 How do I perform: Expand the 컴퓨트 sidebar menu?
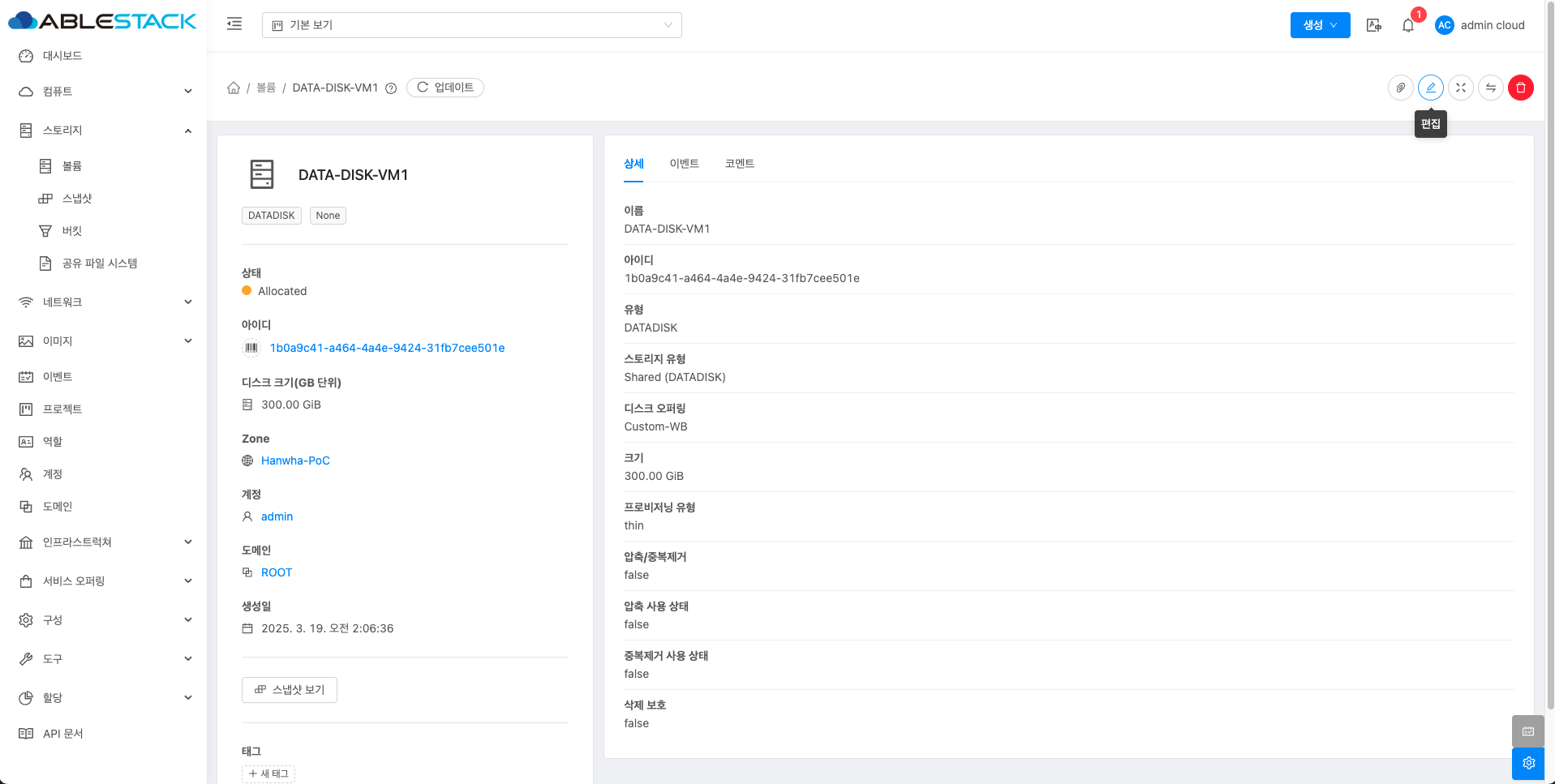105,92
